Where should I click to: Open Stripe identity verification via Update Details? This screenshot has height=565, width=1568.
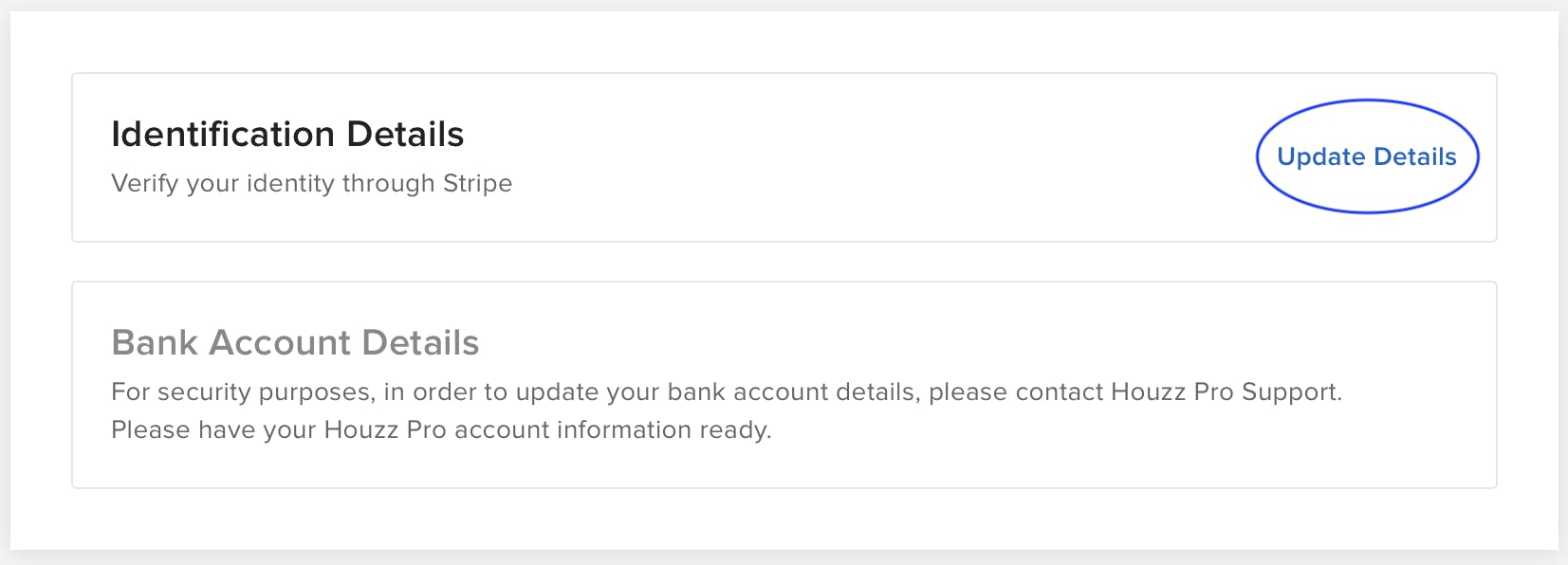[1366, 156]
